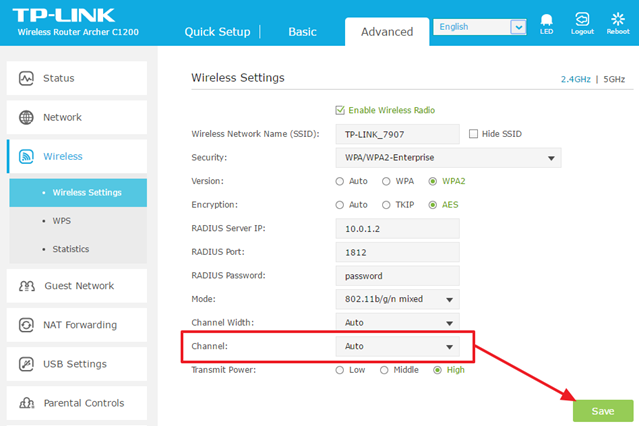
Task: Click the USB Settings icon
Action: tap(26, 364)
